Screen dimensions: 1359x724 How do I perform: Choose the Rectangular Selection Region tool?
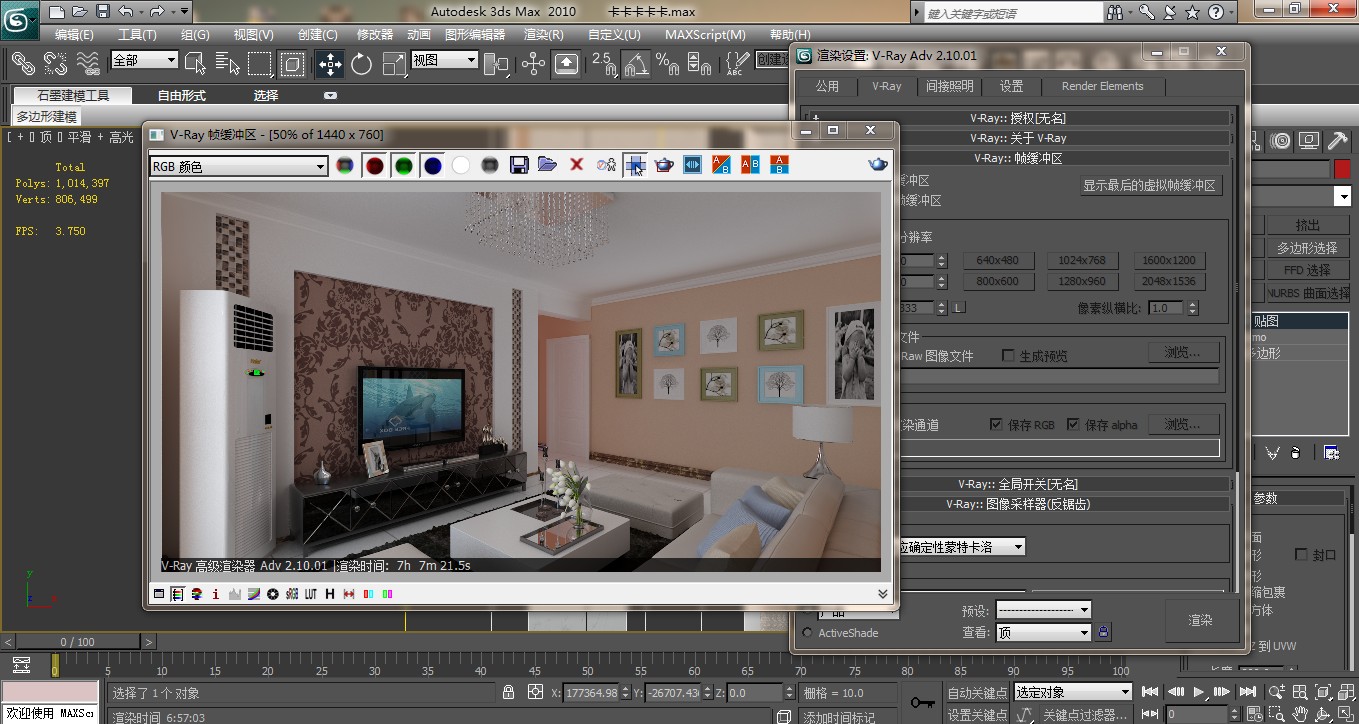tap(260, 64)
